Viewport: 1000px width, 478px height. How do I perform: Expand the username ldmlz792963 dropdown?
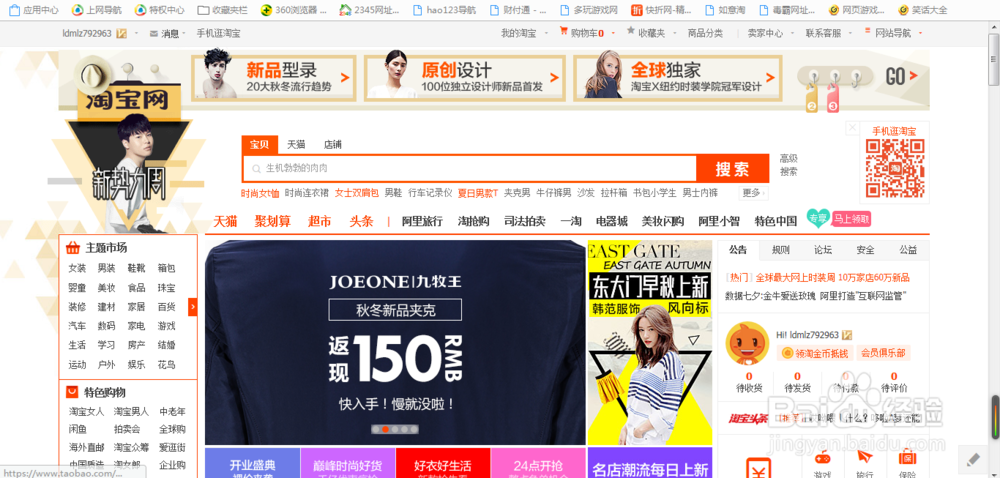tap(136, 33)
